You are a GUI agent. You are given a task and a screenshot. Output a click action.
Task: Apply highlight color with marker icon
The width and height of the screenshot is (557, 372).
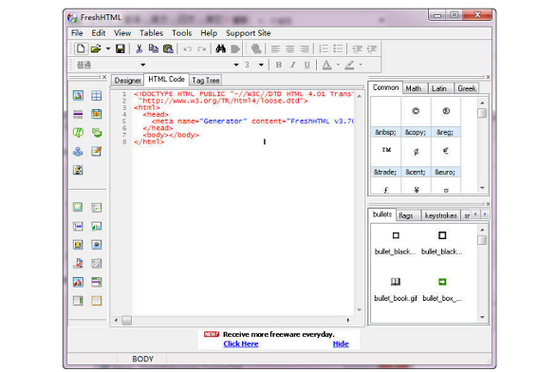coord(350,65)
